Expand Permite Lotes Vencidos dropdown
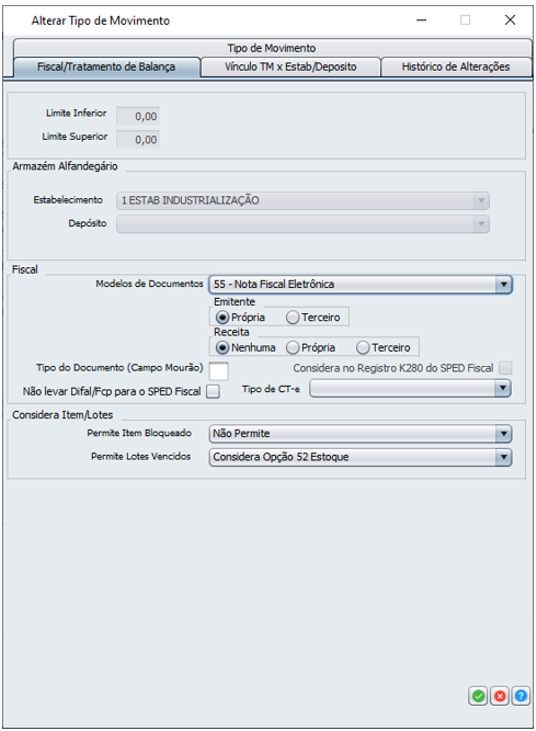The height and width of the screenshot is (731, 536). 360,457
